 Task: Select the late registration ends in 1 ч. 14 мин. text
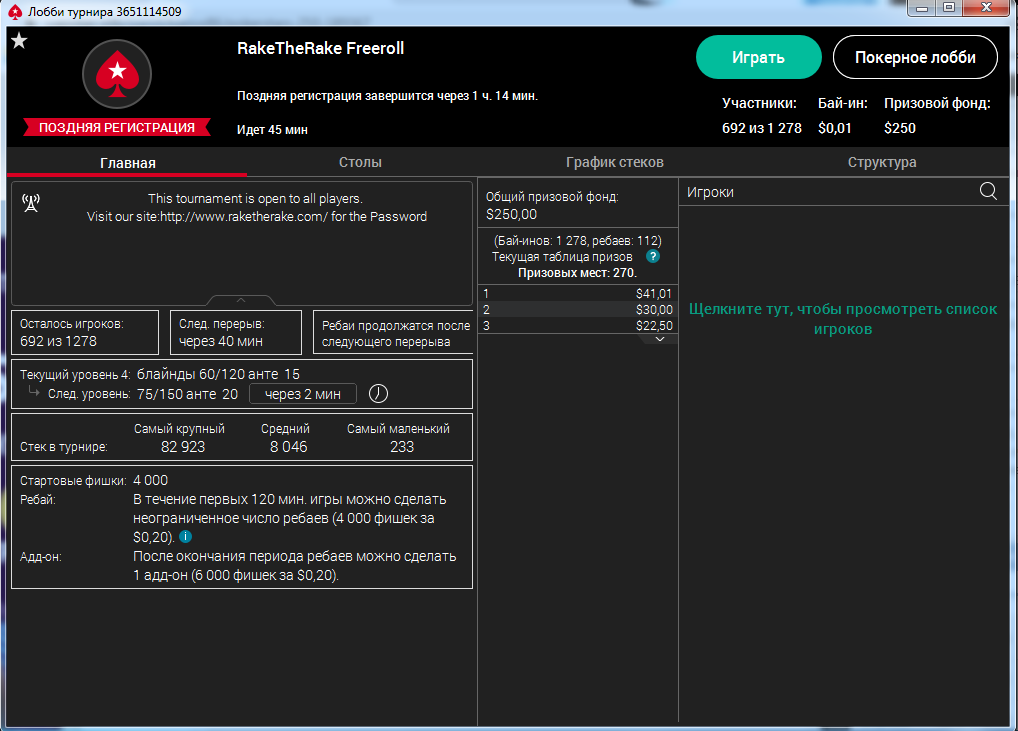pos(388,96)
